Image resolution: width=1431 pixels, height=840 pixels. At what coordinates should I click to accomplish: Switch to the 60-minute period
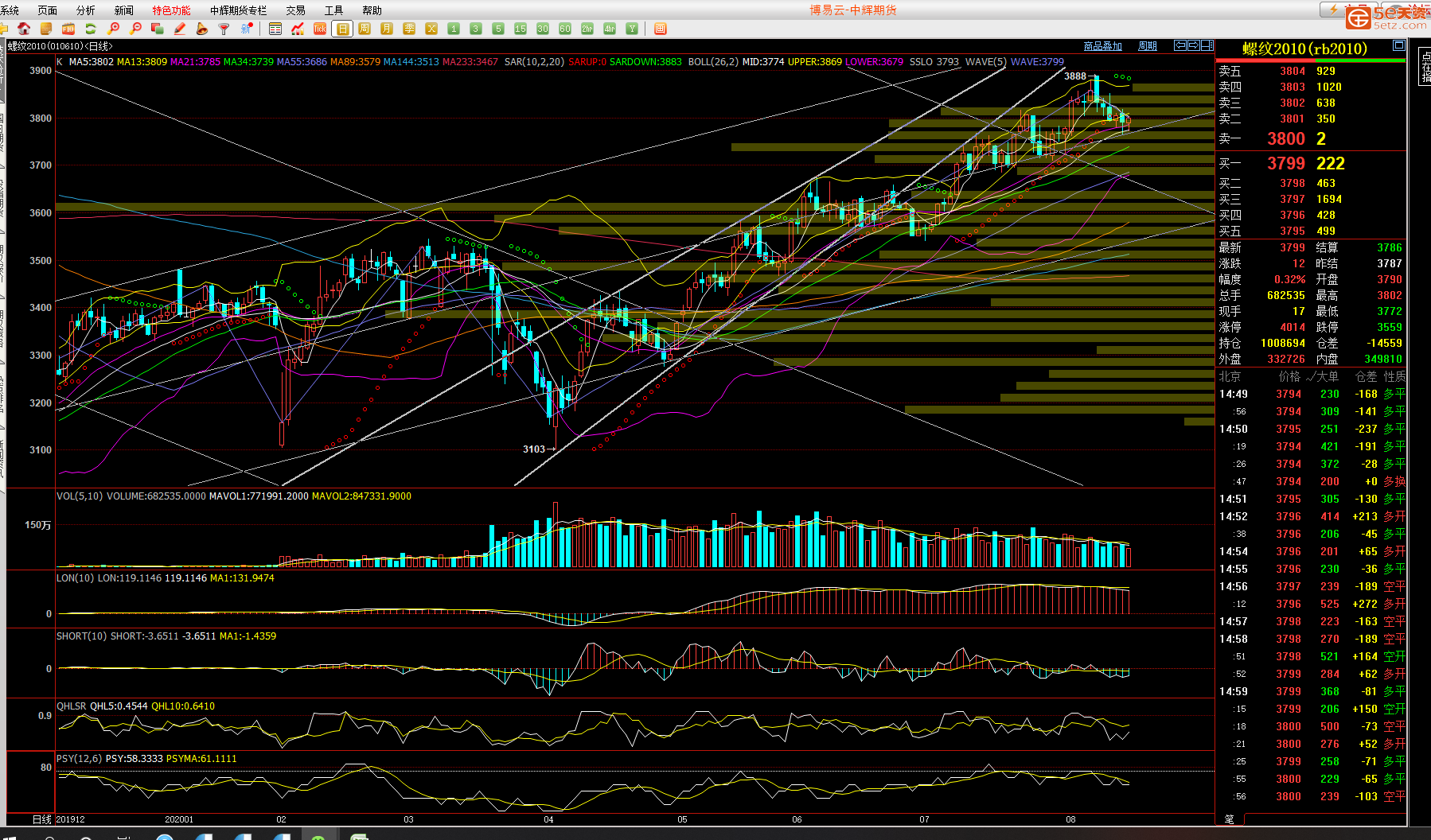pyautogui.click(x=565, y=29)
